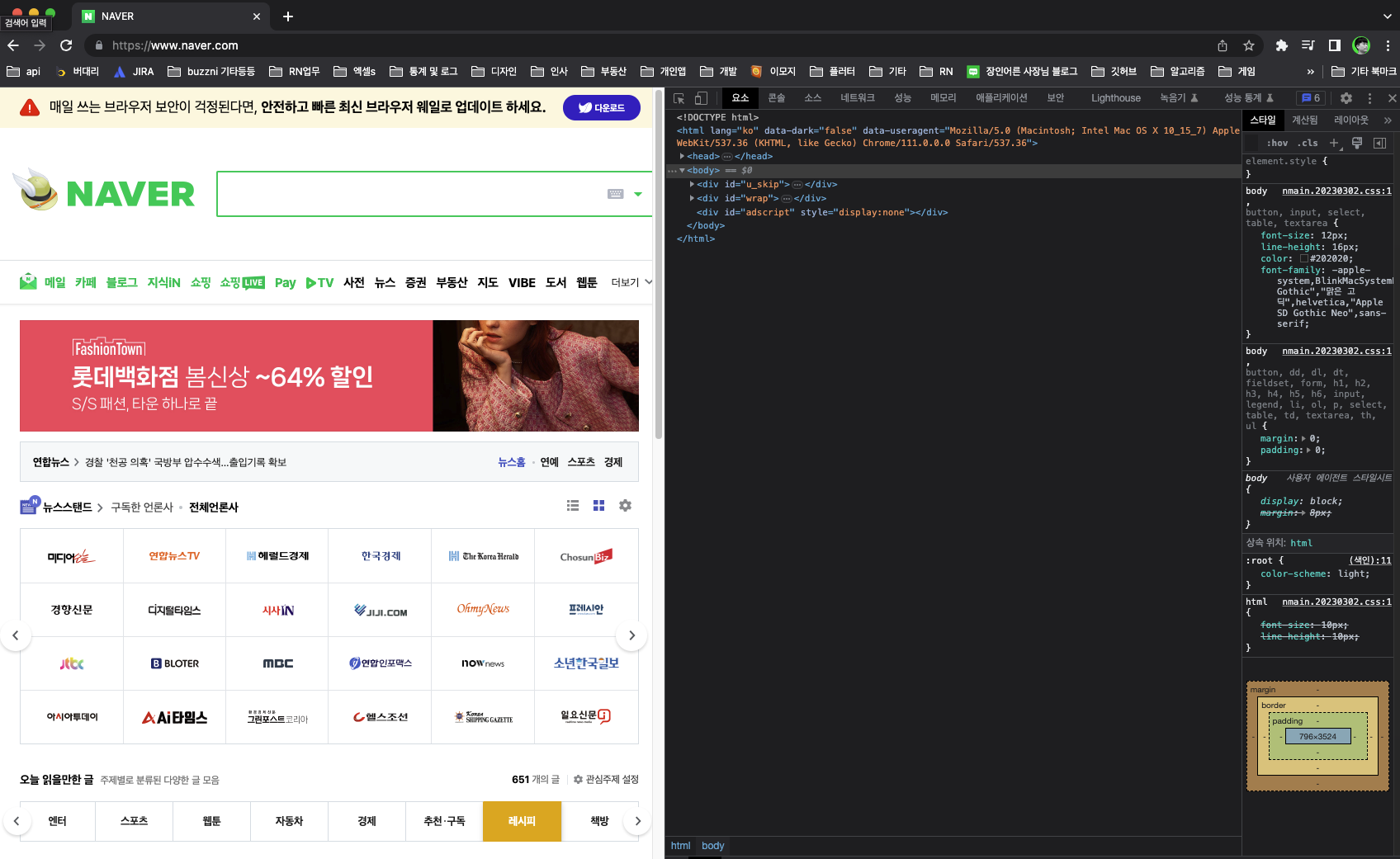Switch to the 네트워크 DevTools tab
Screen dimensions: 1400x859
[858, 98]
